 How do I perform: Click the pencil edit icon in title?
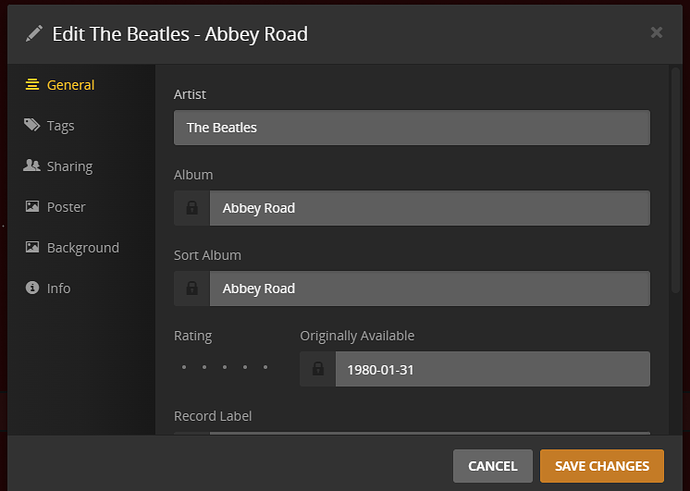coord(34,34)
